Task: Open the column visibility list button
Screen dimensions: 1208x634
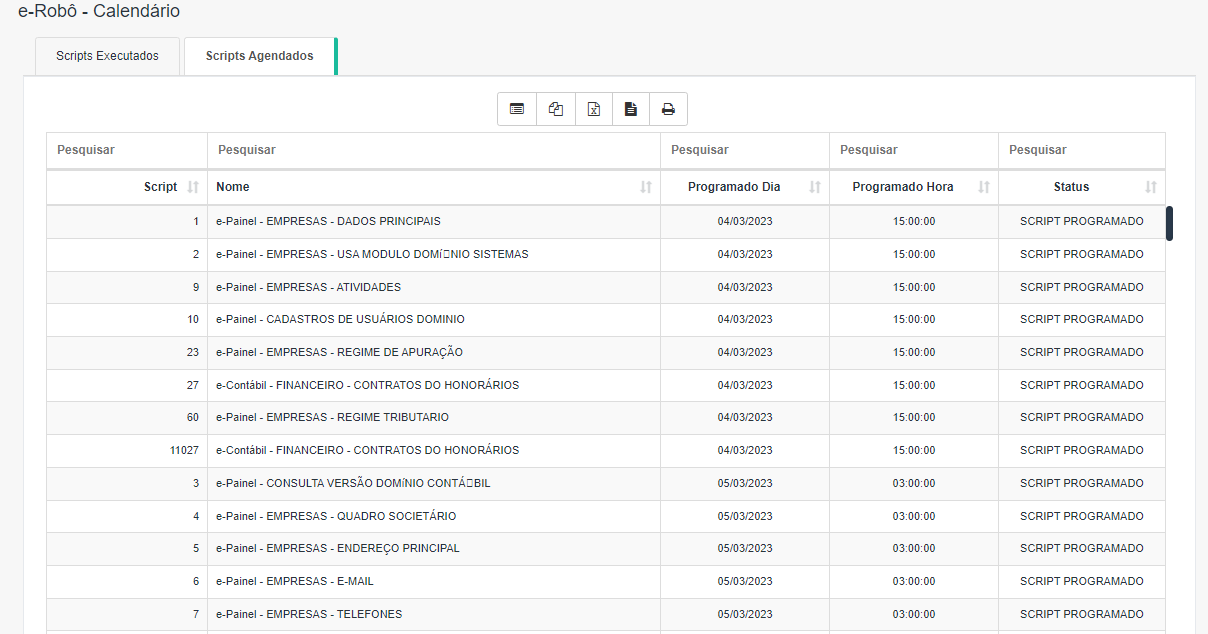Action: point(517,109)
